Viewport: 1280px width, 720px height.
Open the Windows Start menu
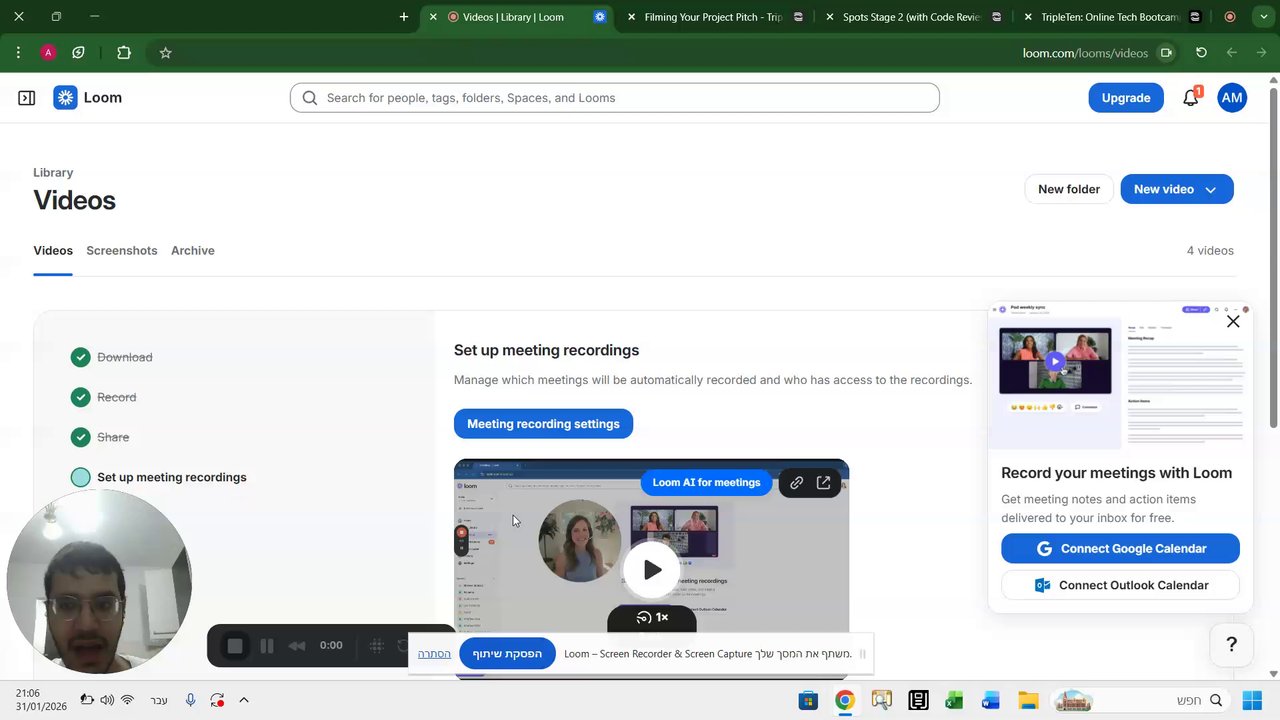(1252, 701)
